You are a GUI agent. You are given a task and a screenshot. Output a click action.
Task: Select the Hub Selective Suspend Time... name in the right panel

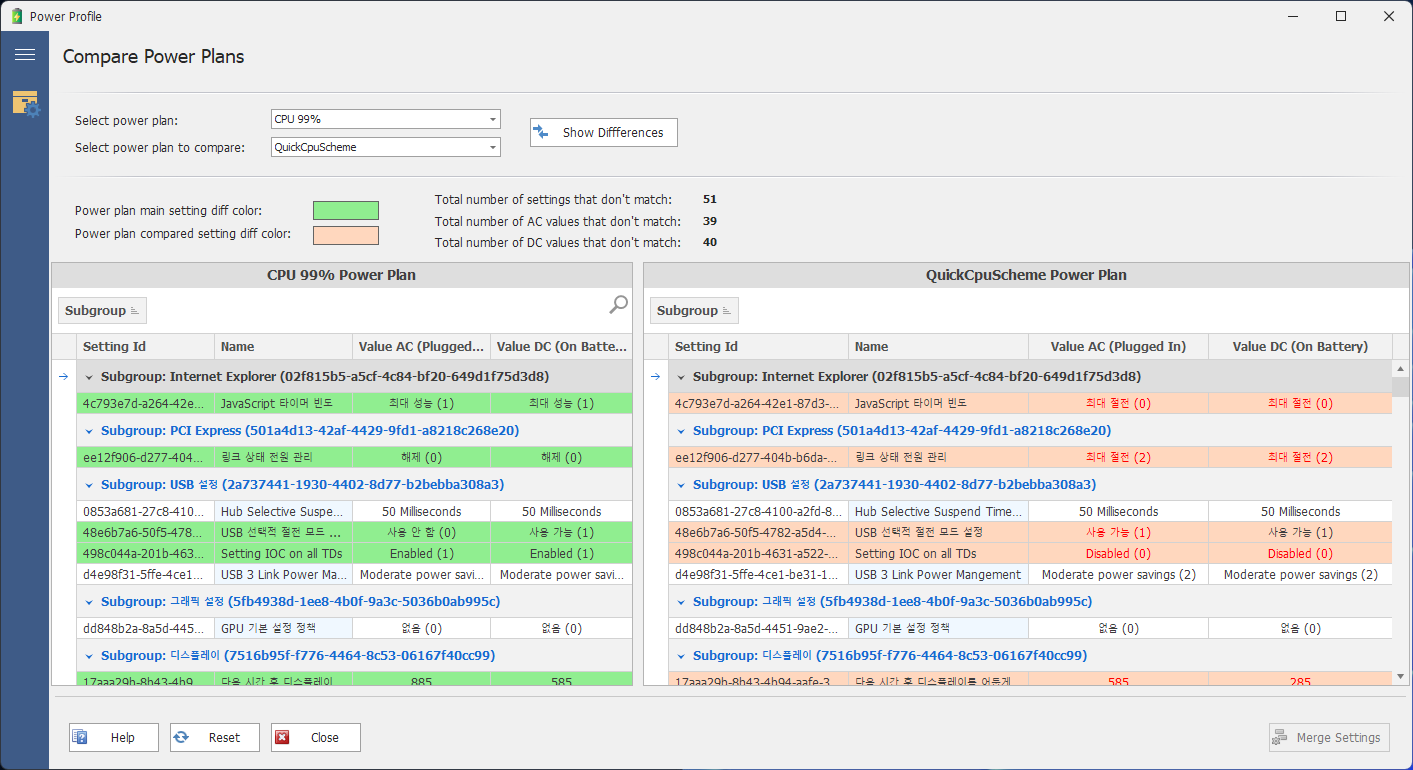point(938,511)
